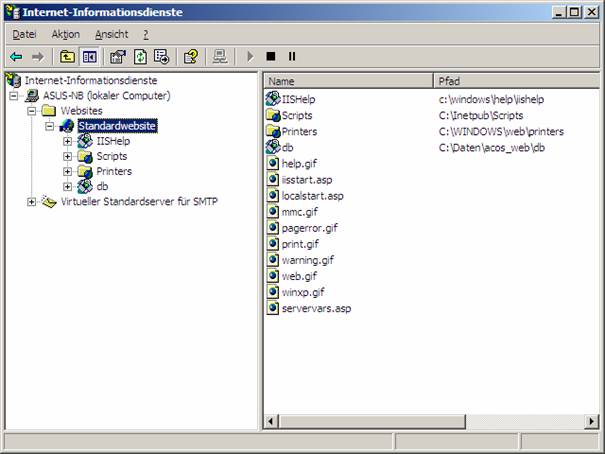Select Scripts in the left tree
The height and width of the screenshot is (454, 605).
112,156
